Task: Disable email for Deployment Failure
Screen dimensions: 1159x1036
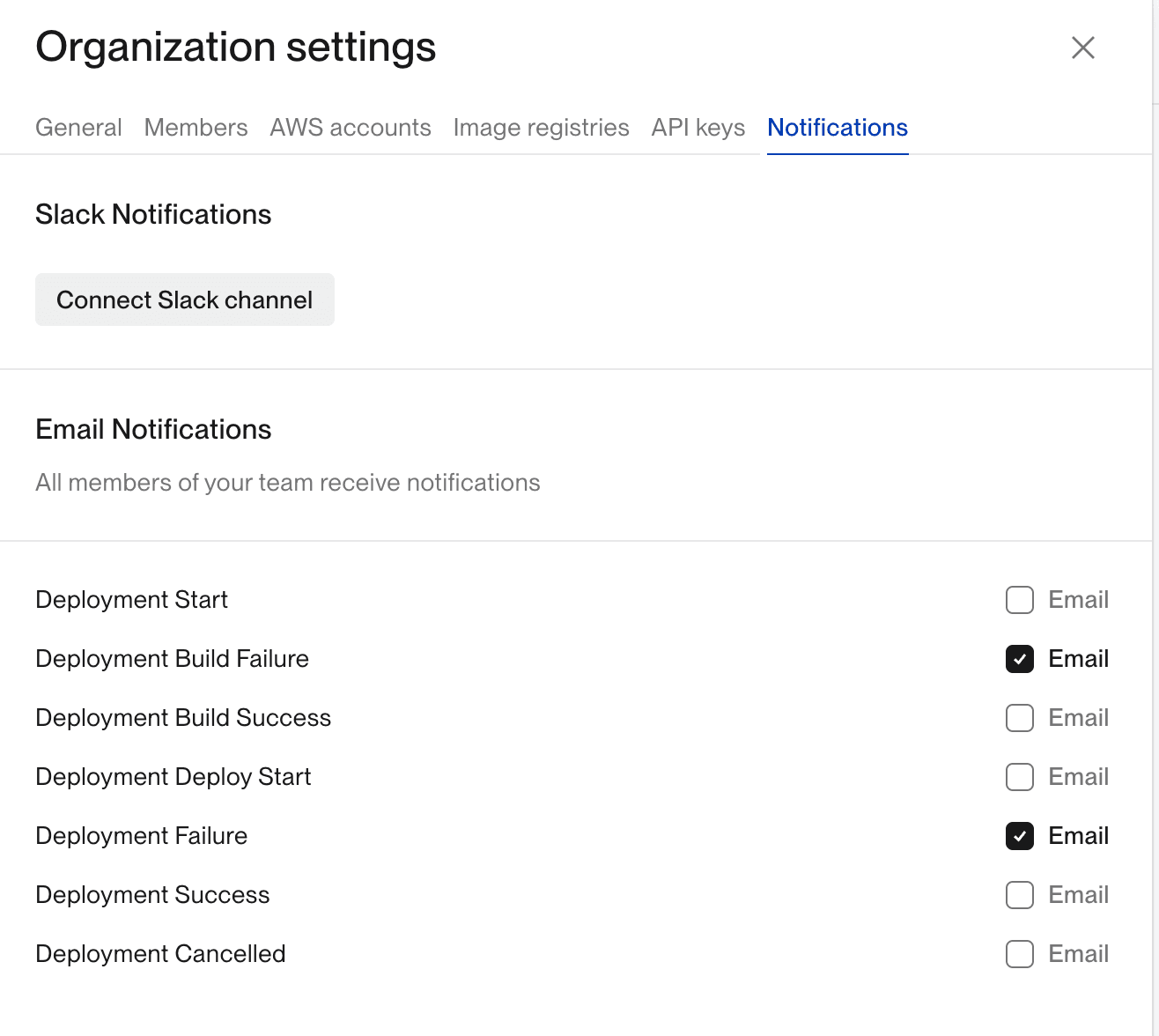Action: pyautogui.click(x=1020, y=836)
